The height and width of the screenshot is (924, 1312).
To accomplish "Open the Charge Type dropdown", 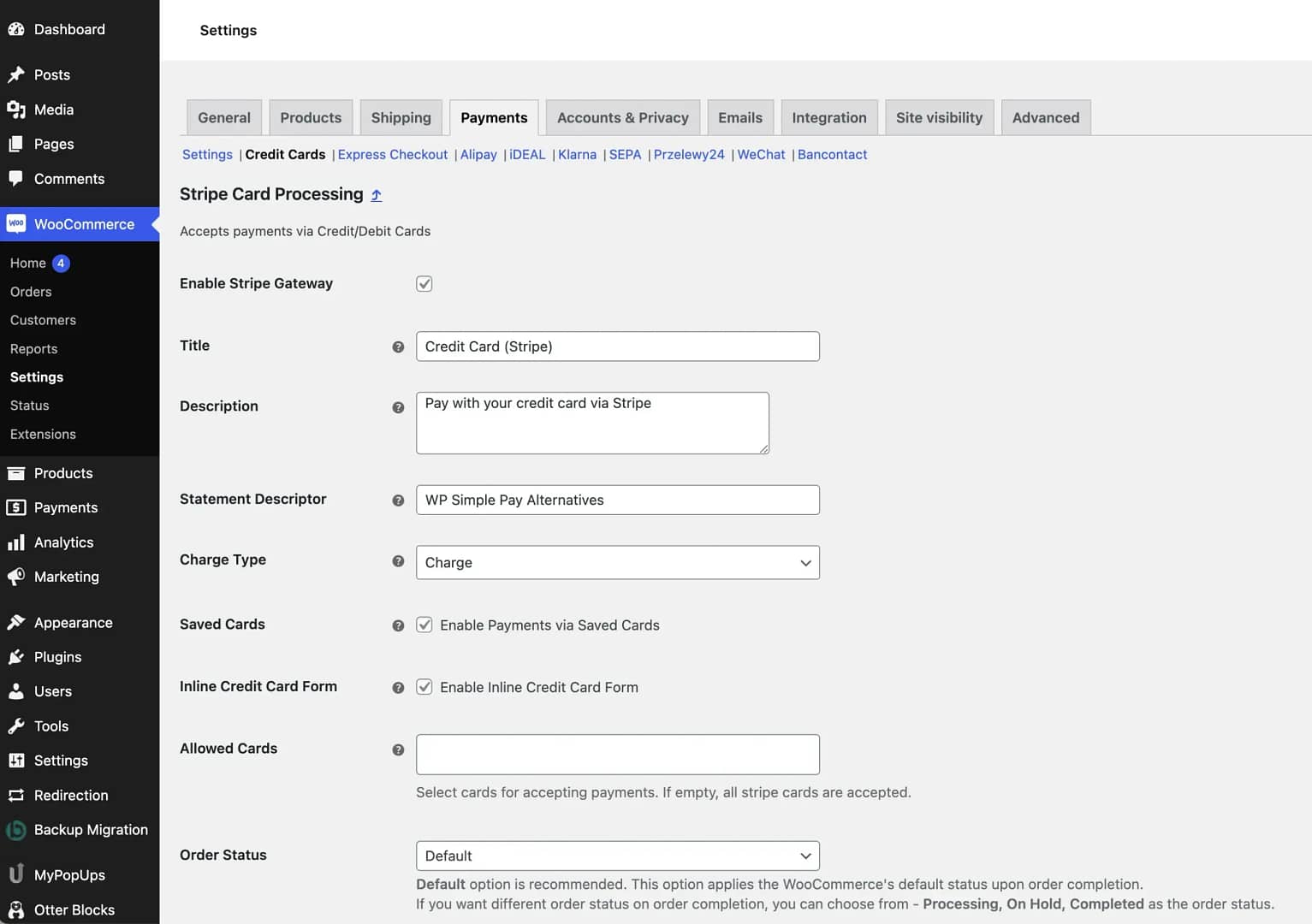I will [x=618, y=562].
